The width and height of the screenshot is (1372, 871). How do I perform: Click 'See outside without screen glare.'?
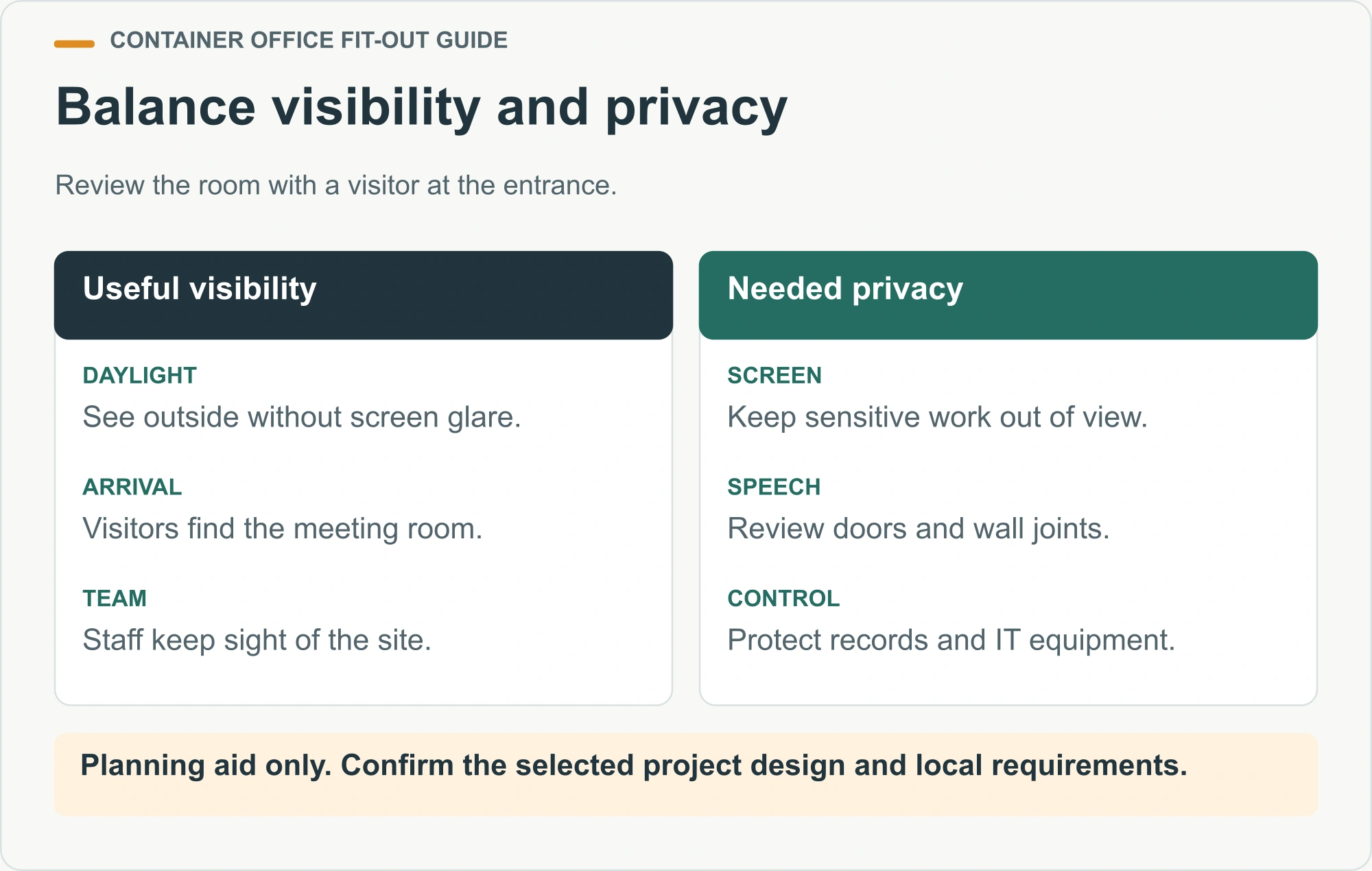(302, 417)
